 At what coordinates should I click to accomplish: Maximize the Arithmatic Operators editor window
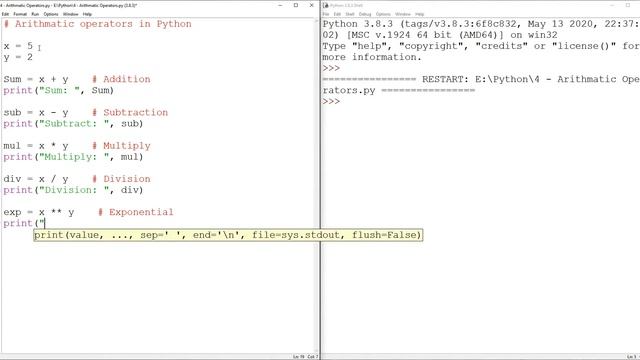[x=296, y=5]
